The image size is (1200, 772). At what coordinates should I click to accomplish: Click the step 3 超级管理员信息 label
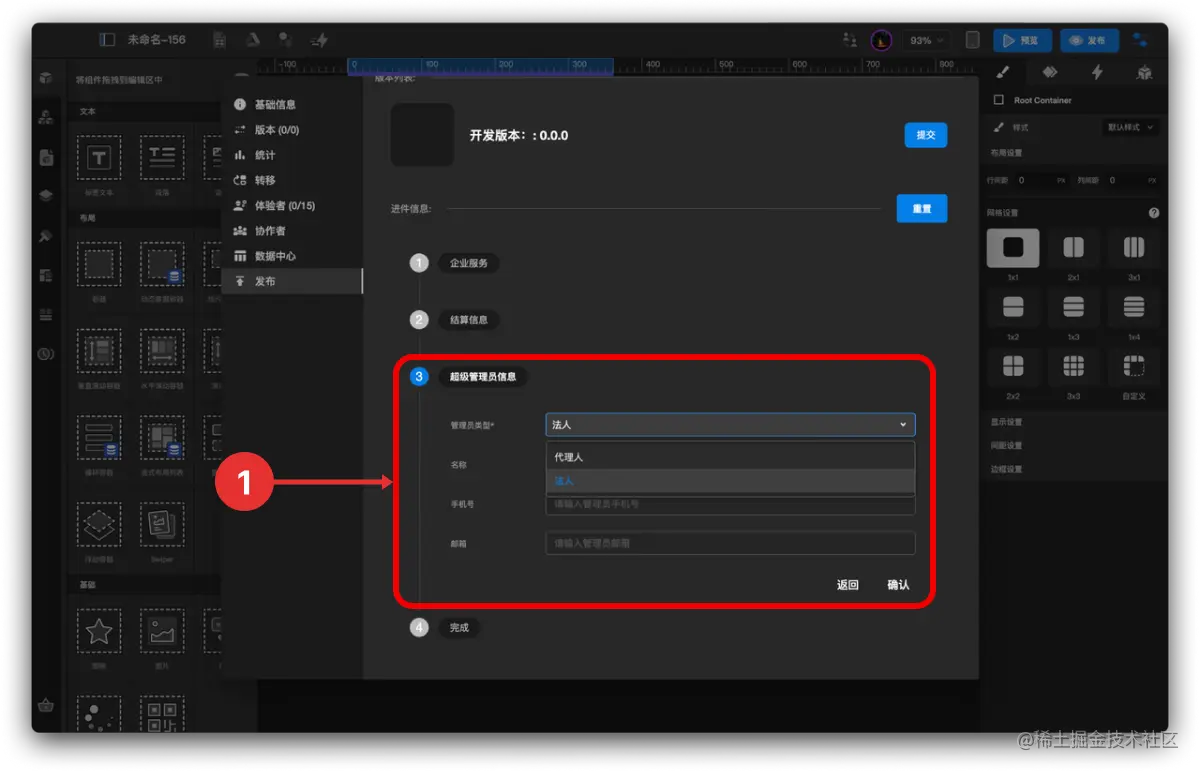tap(483, 377)
